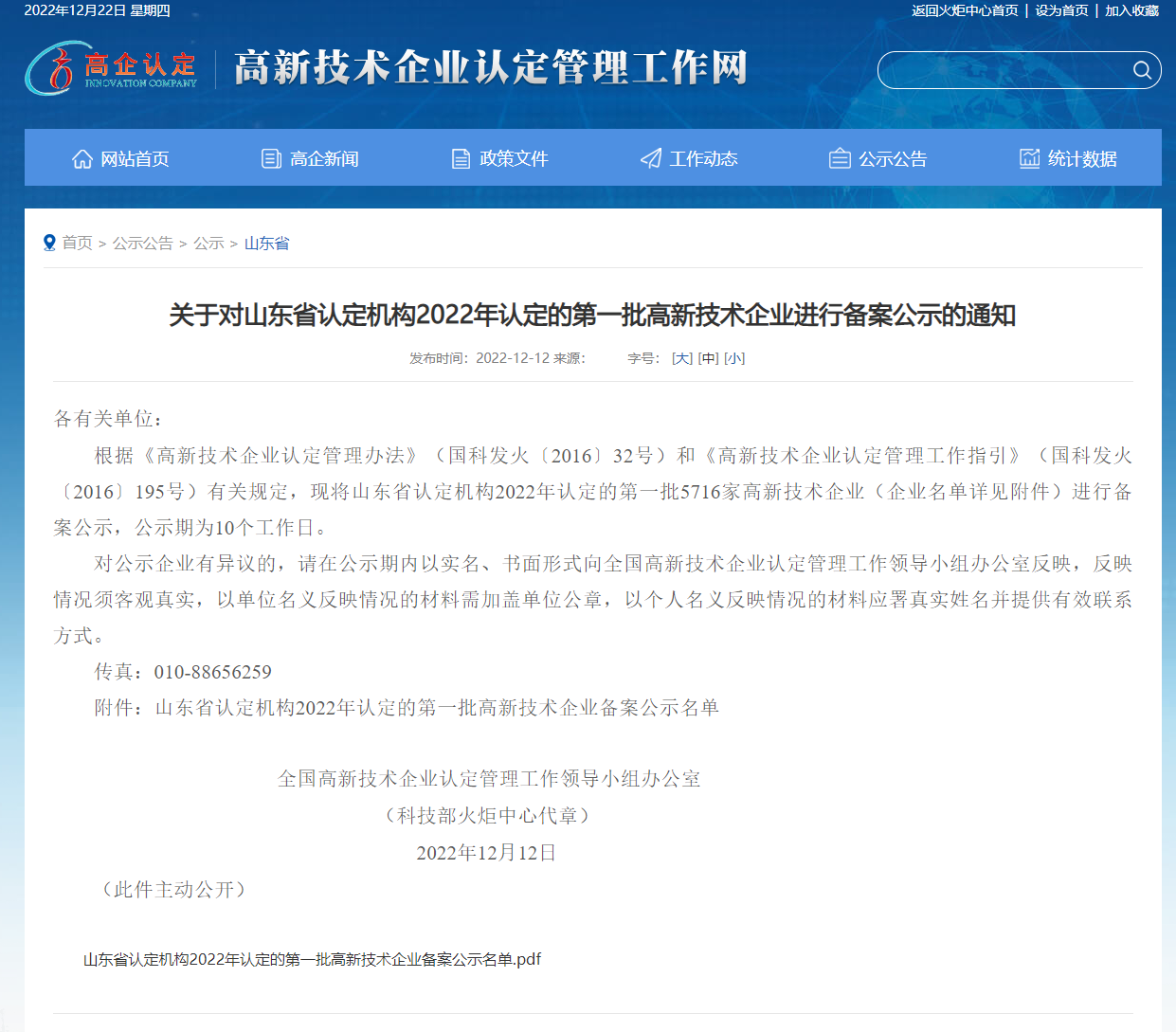The height and width of the screenshot is (1032, 1176).
Task: Set font size to 中
Action: tap(709, 358)
